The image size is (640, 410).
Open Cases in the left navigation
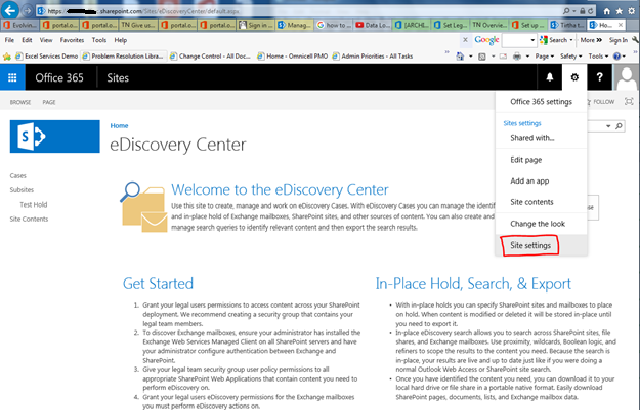point(18,175)
